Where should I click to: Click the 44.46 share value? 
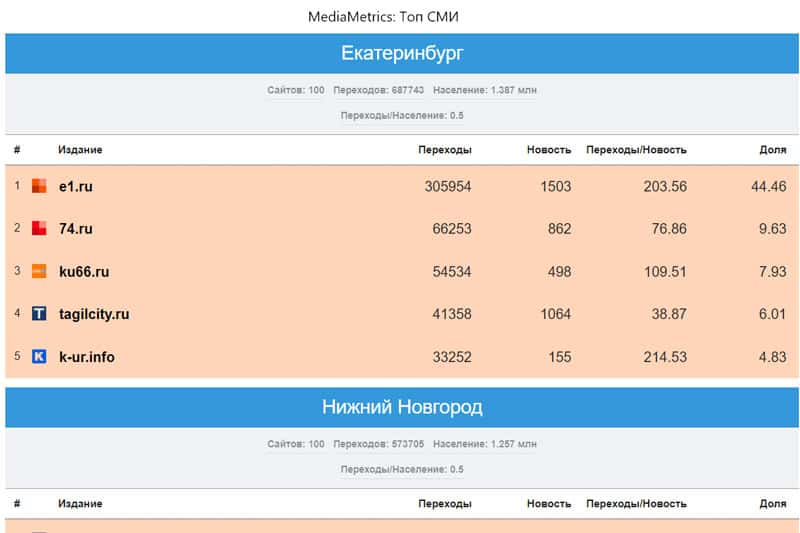(769, 187)
